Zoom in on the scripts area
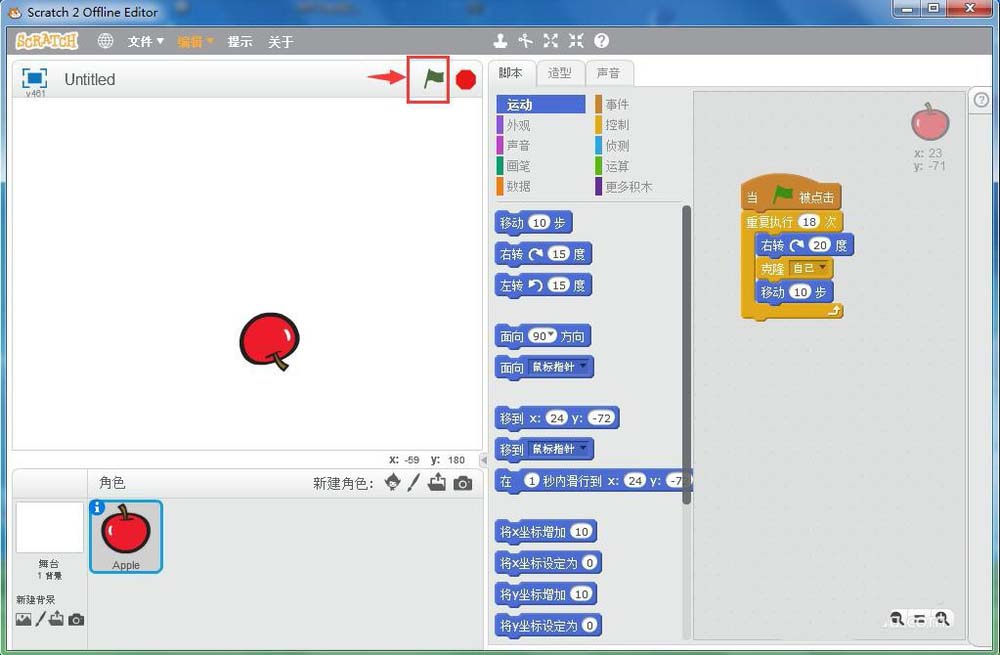Screen dimensions: 1000x655 click(942, 619)
